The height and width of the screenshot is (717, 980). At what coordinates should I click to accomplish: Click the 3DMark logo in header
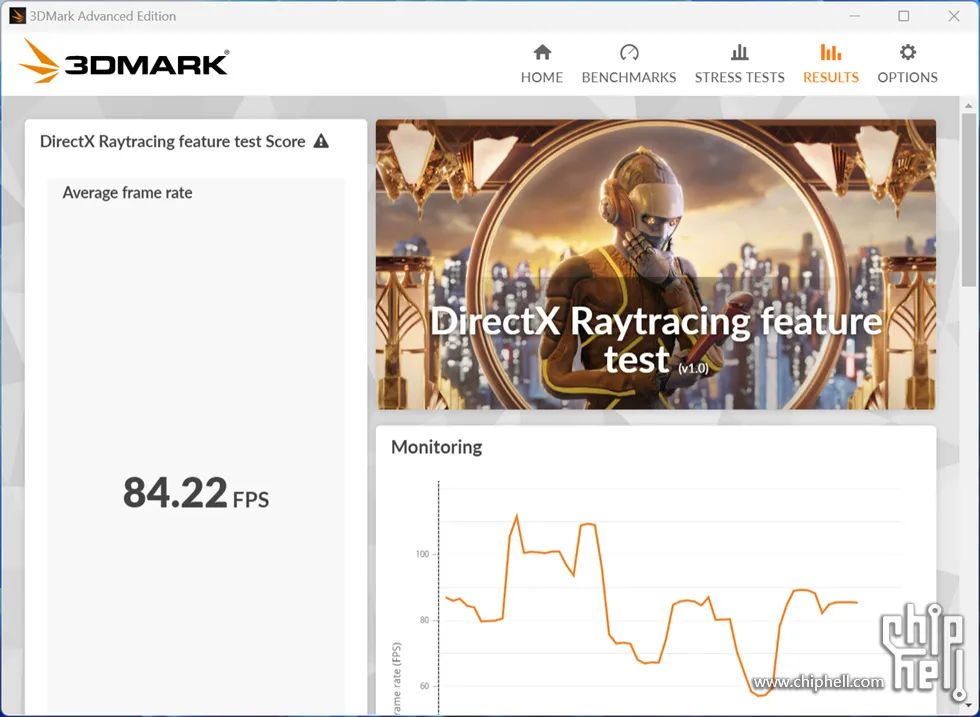(124, 61)
